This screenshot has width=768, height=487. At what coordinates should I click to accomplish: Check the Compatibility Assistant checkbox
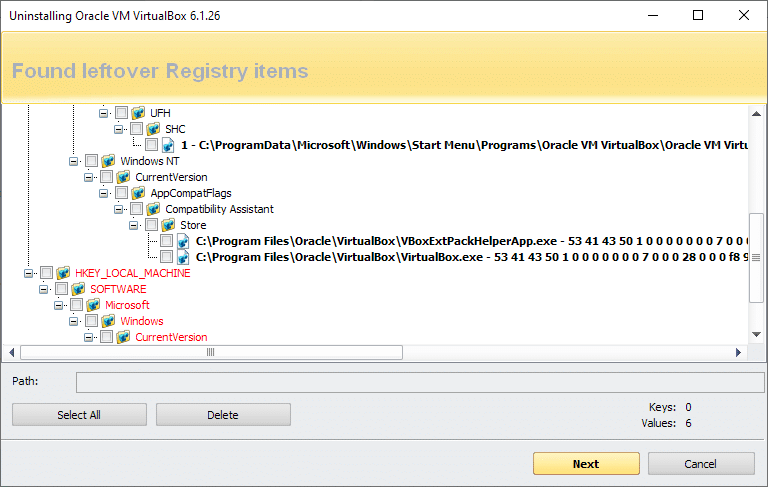[137, 209]
